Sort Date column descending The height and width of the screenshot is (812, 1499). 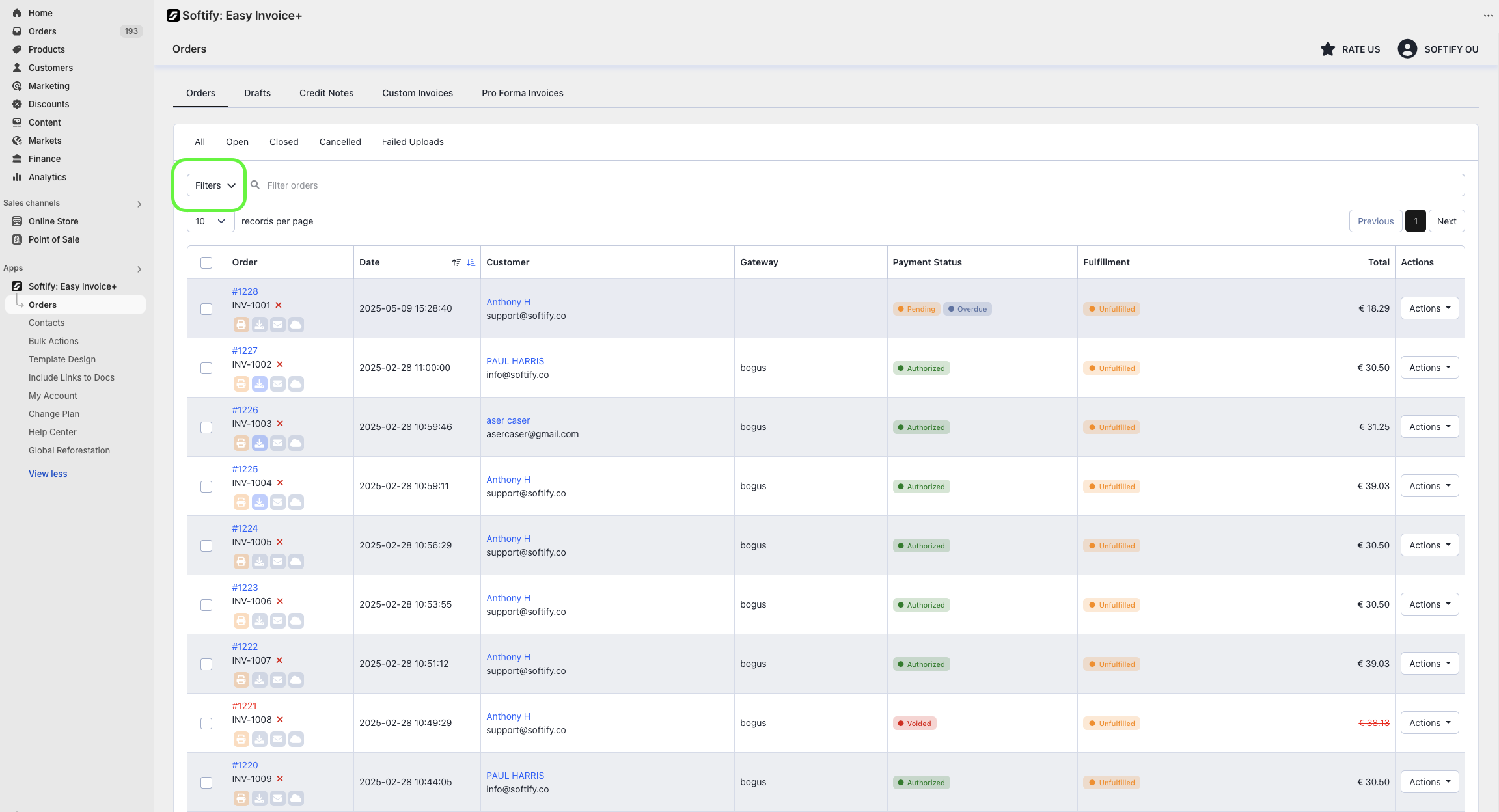tap(471, 262)
